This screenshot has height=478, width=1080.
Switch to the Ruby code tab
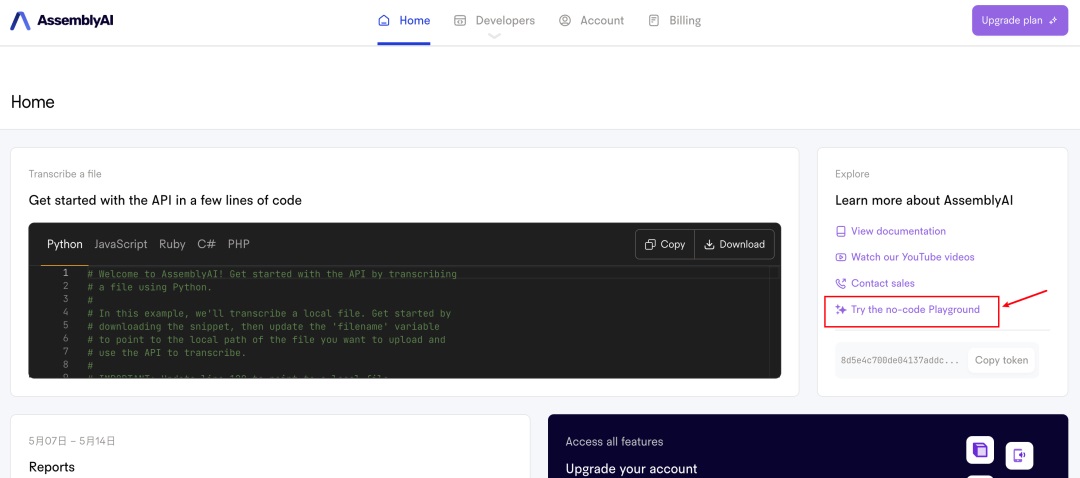click(172, 245)
